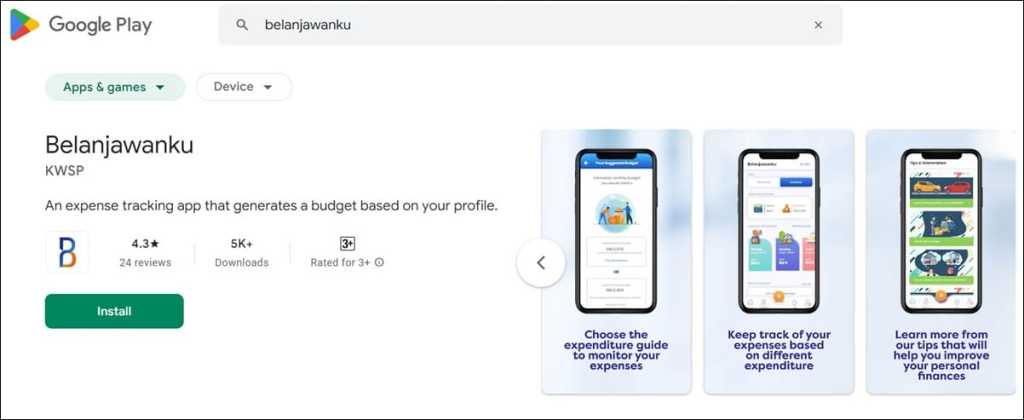
Task: Open the Device filter dropdown
Action: coord(244,87)
